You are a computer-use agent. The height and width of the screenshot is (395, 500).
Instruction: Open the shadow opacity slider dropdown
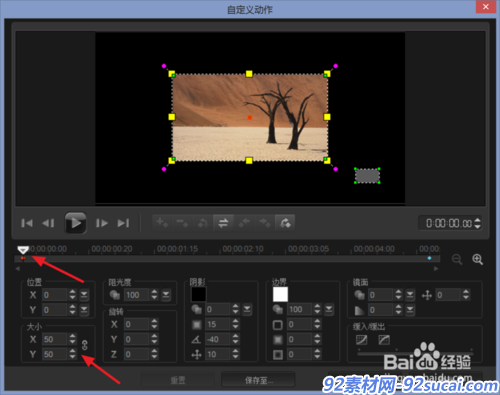247,309
